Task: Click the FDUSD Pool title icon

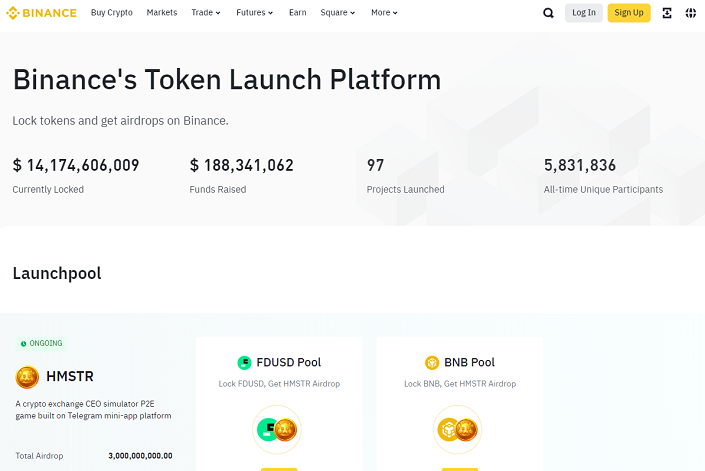Action: (x=244, y=363)
